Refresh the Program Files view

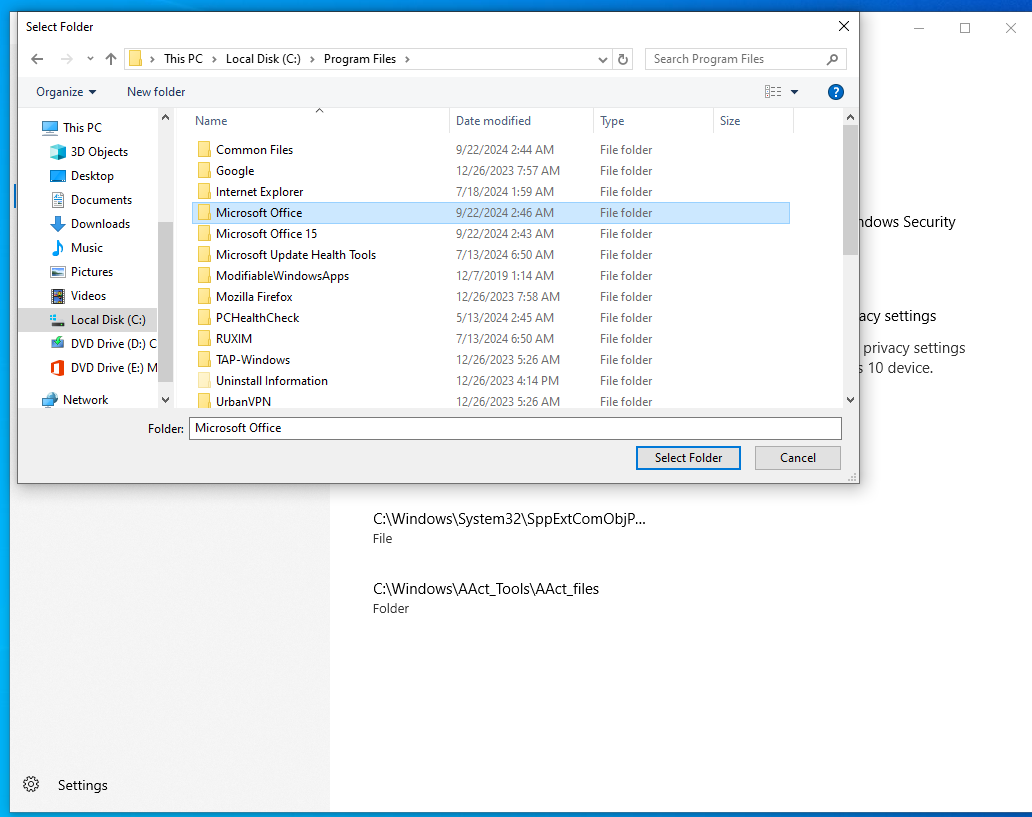pos(623,59)
